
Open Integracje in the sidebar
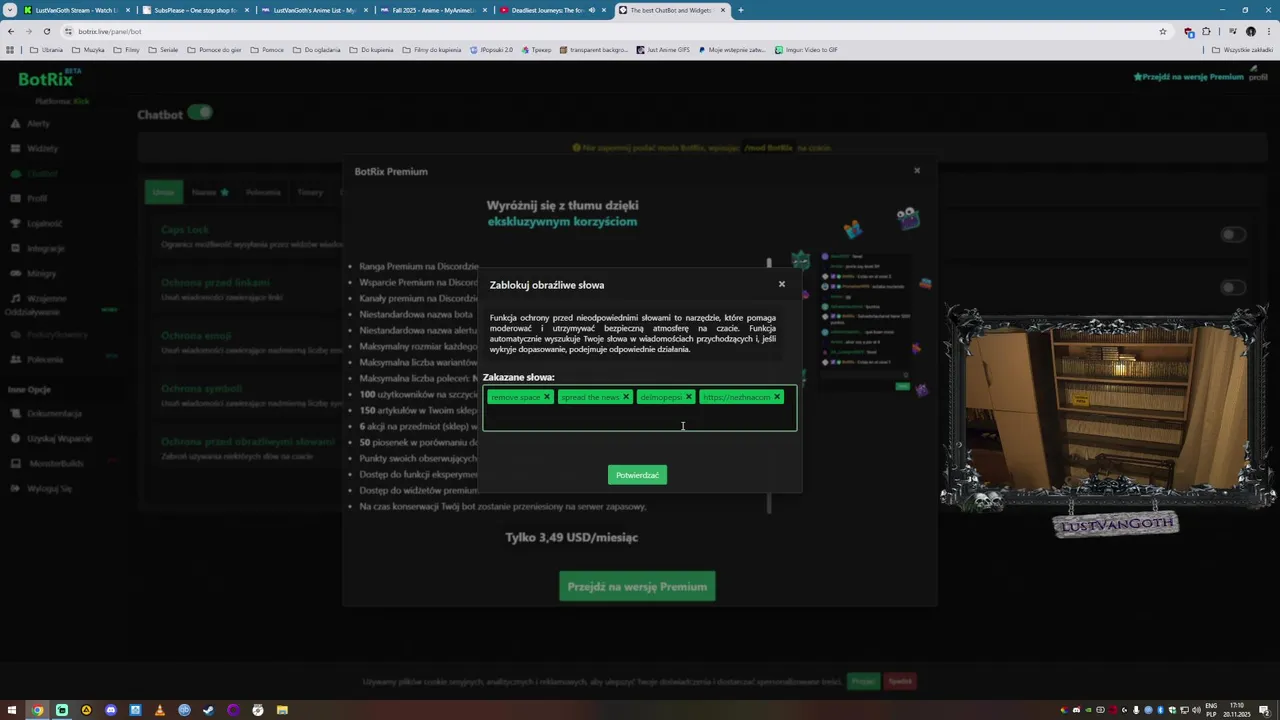tap(37, 248)
